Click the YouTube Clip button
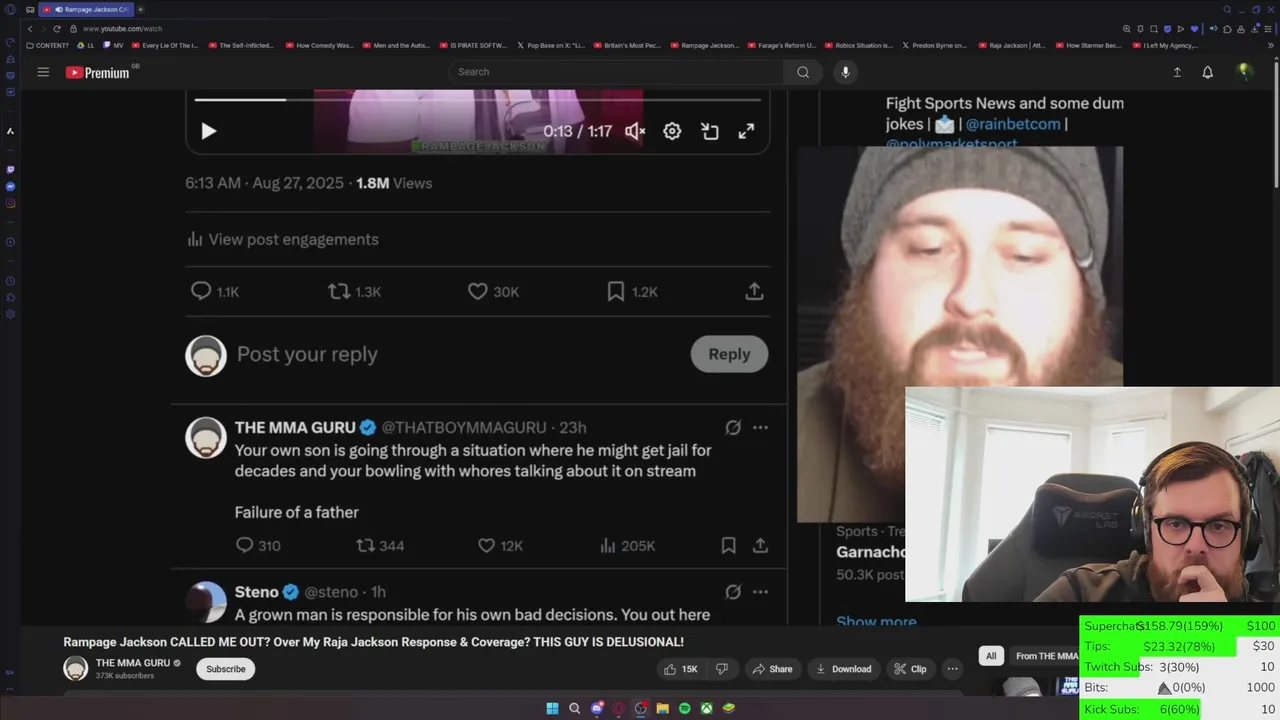Screen dimensions: 1280x720 (x=910, y=669)
